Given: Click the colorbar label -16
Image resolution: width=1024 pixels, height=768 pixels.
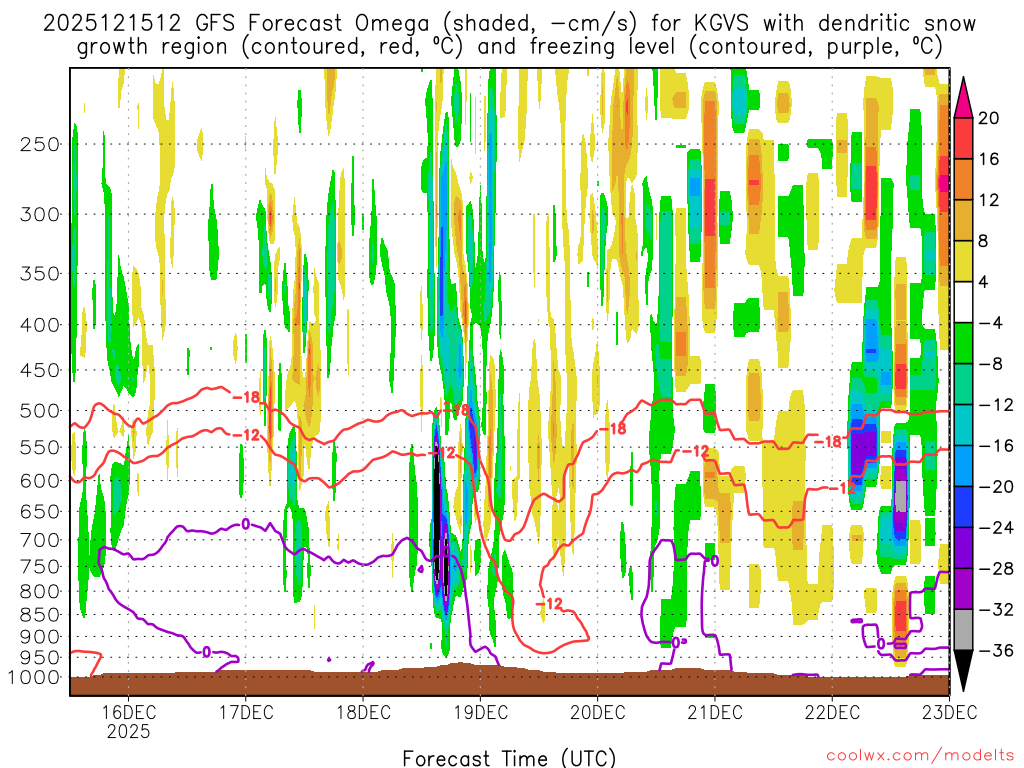Looking at the screenshot, I should click(x=996, y=445).
